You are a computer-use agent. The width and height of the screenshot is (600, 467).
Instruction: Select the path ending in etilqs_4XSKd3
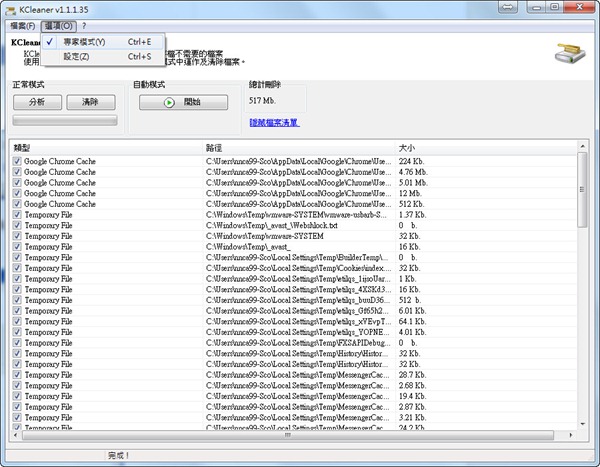pos(298,289)
